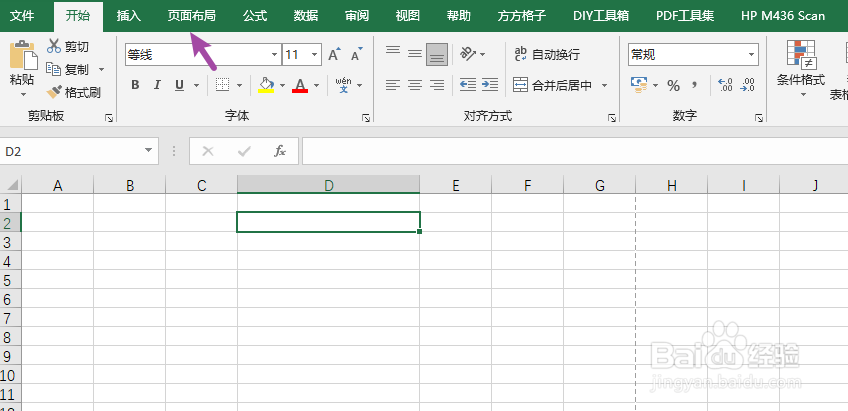The image size is (848, 411).
Task: Expand merge and center dropdown arrow
Action: pyautogui.click(x=605, y=85)
